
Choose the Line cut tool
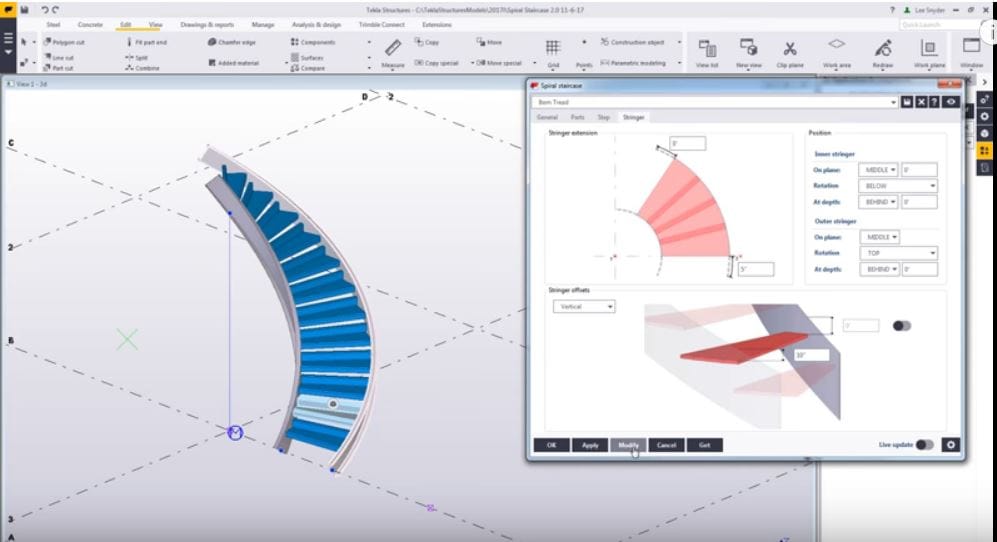(58, 57)
